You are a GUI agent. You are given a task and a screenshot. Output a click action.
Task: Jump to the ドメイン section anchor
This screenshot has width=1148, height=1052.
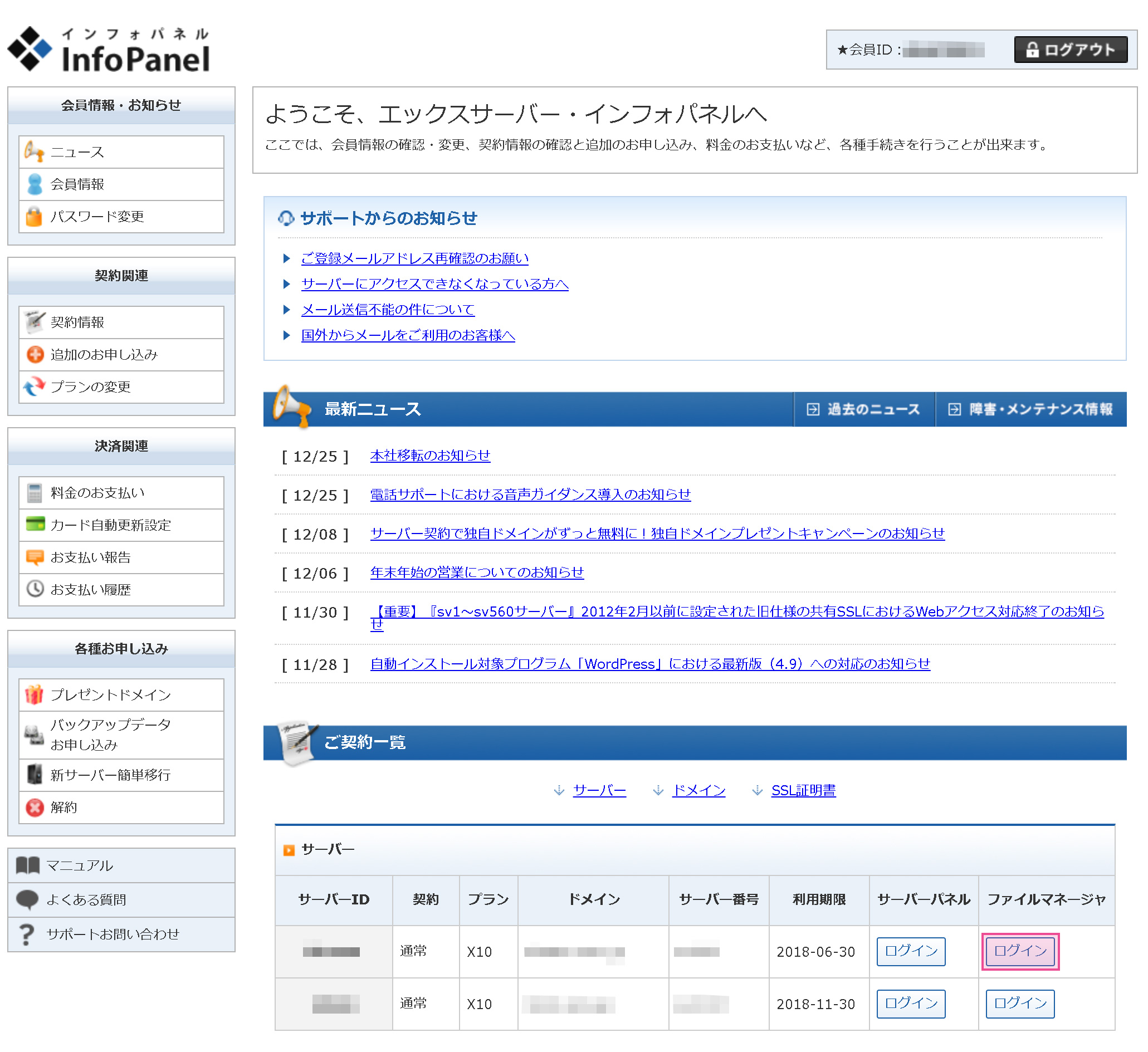[700, 791]
